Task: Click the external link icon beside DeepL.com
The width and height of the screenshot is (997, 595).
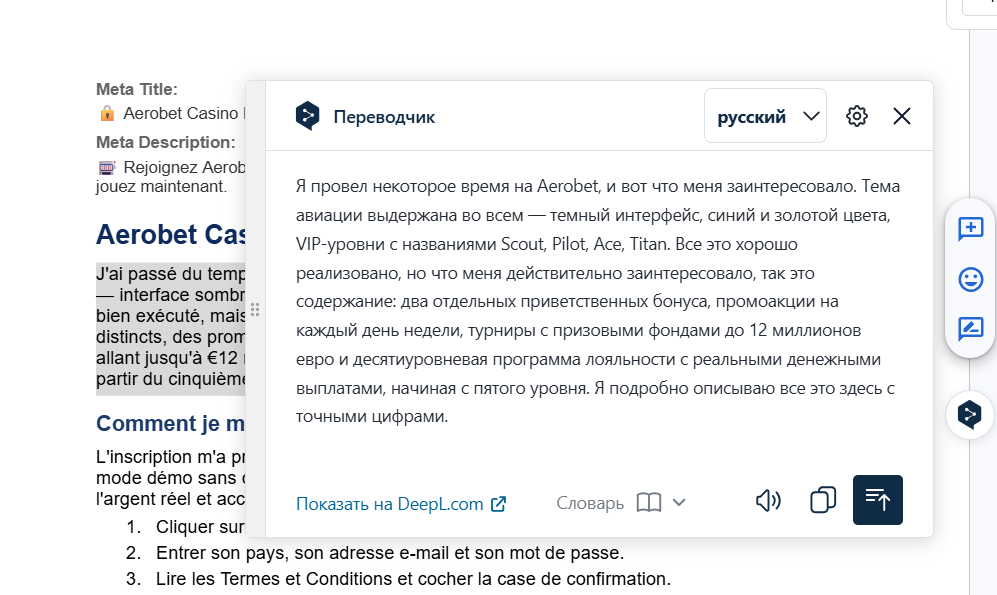Action: coord(498,504)
